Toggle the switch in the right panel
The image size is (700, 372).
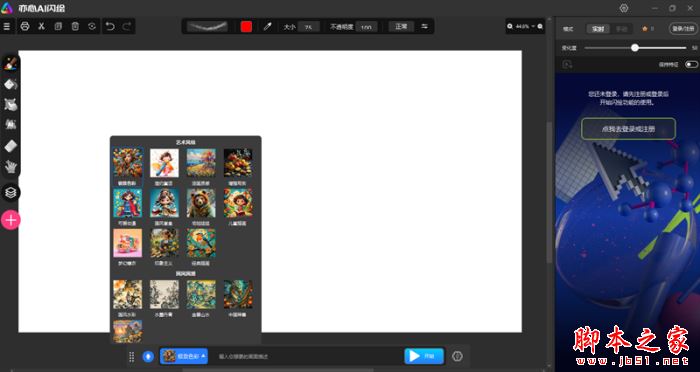coord(691,64)
